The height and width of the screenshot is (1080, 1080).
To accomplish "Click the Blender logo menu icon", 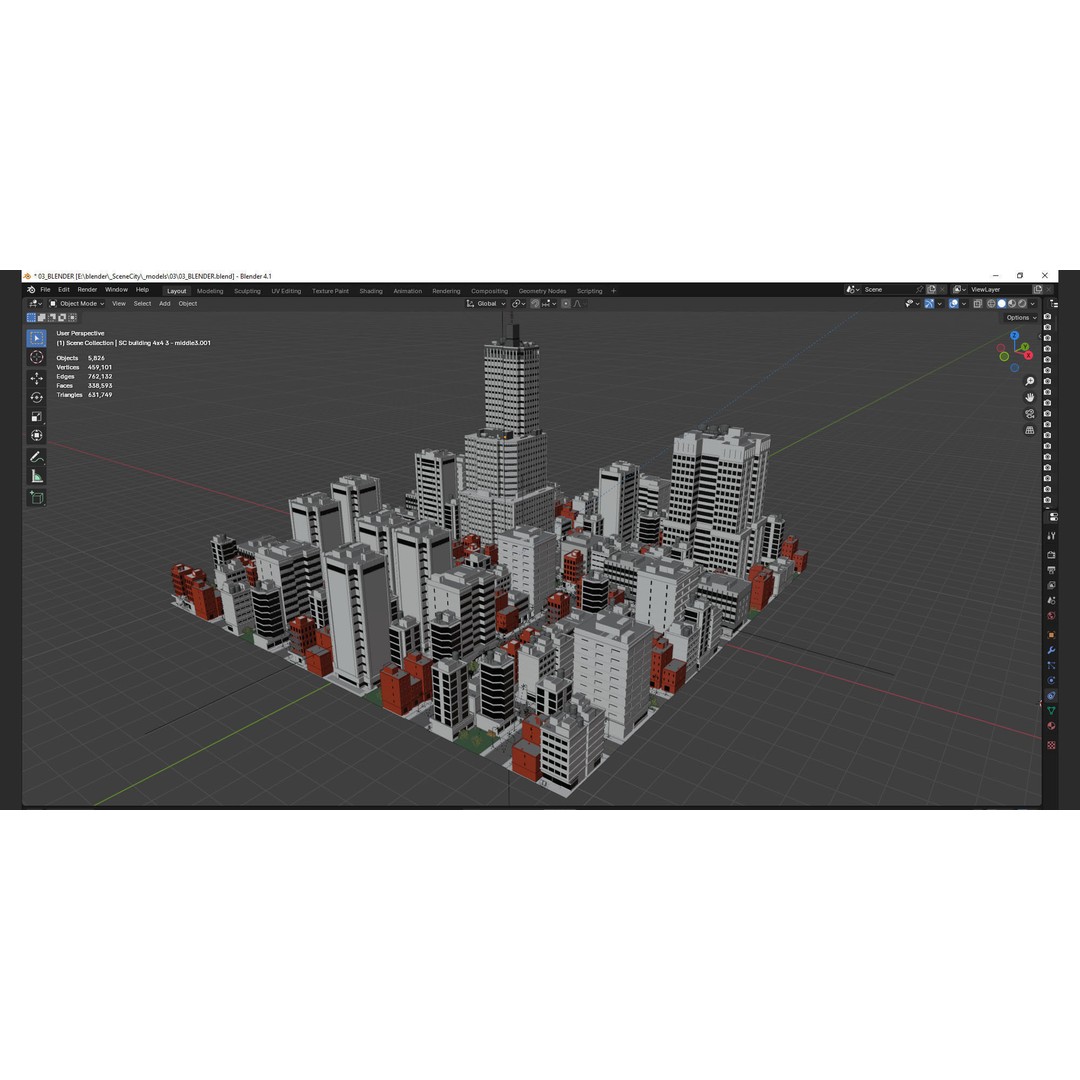I will pyautogui.click(x=31, y=290).
